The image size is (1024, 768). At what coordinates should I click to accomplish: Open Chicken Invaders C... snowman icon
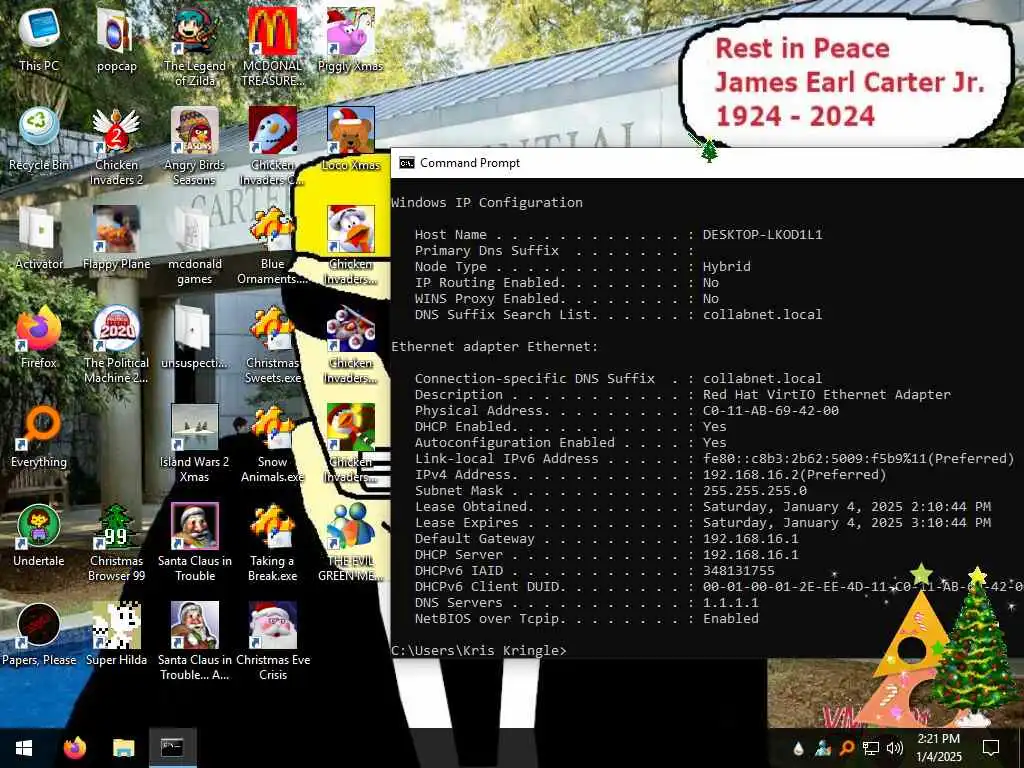pyautogui.click(x=272, y=147)
